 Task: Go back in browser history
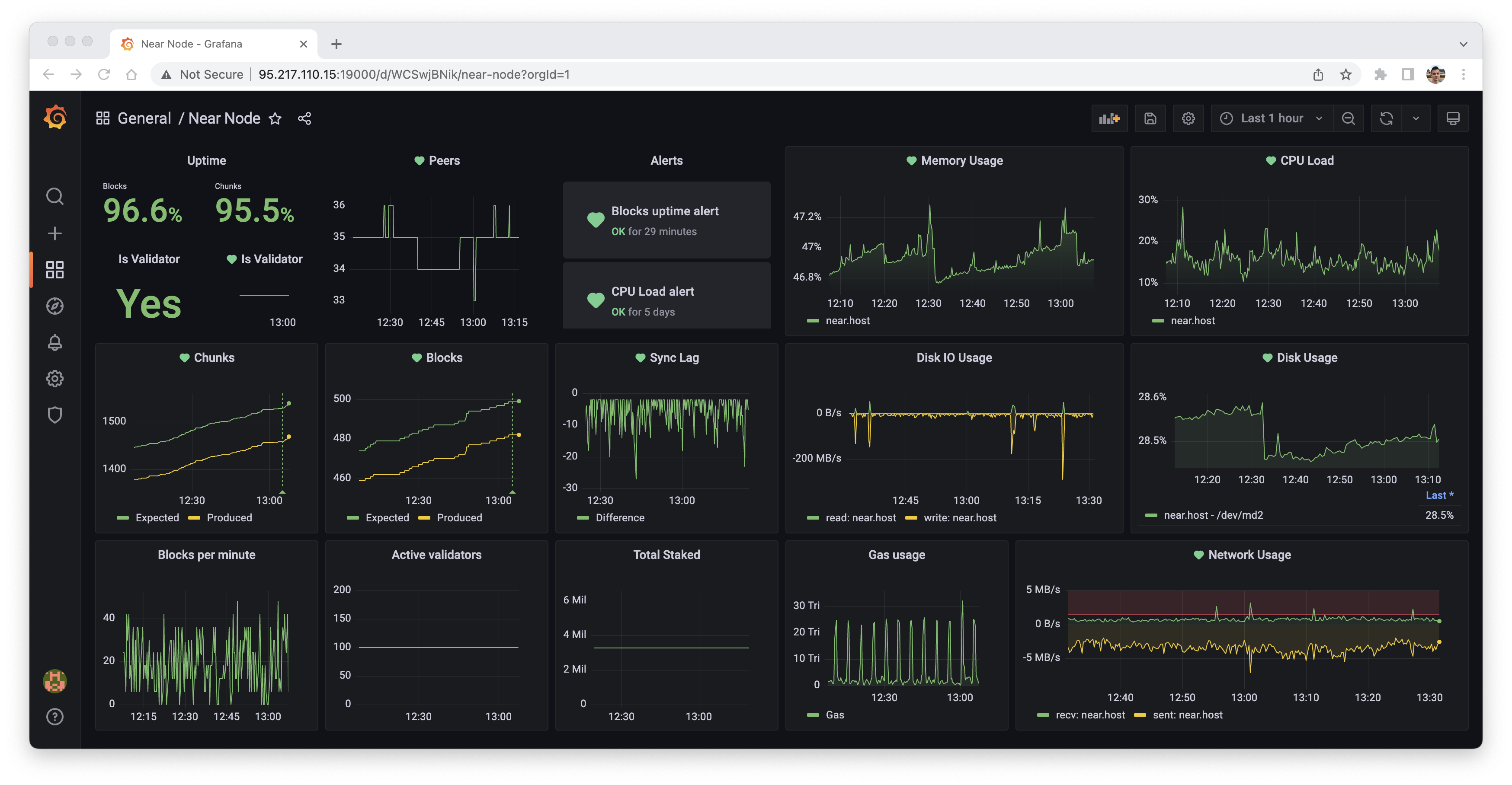coord(49,74)
